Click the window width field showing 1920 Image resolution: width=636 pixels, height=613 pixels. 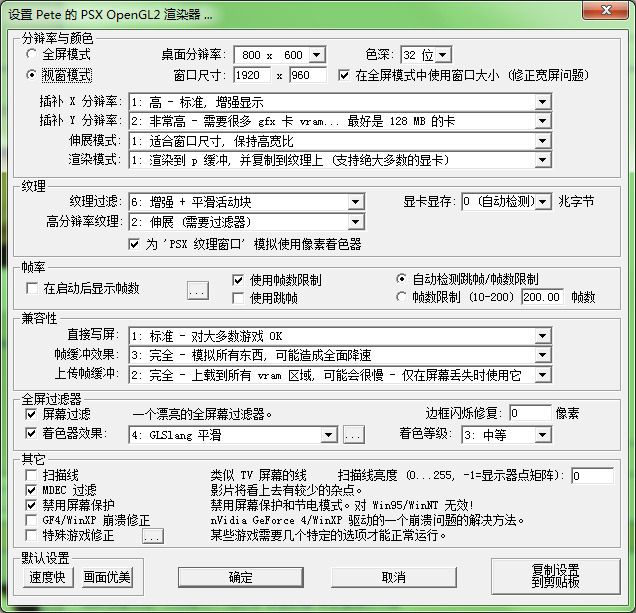[x=252, y=75]
